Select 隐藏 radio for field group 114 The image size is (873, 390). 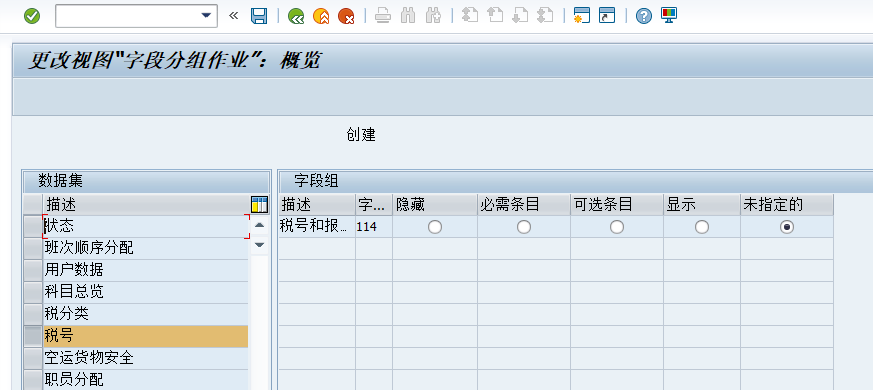pos(435,227)
